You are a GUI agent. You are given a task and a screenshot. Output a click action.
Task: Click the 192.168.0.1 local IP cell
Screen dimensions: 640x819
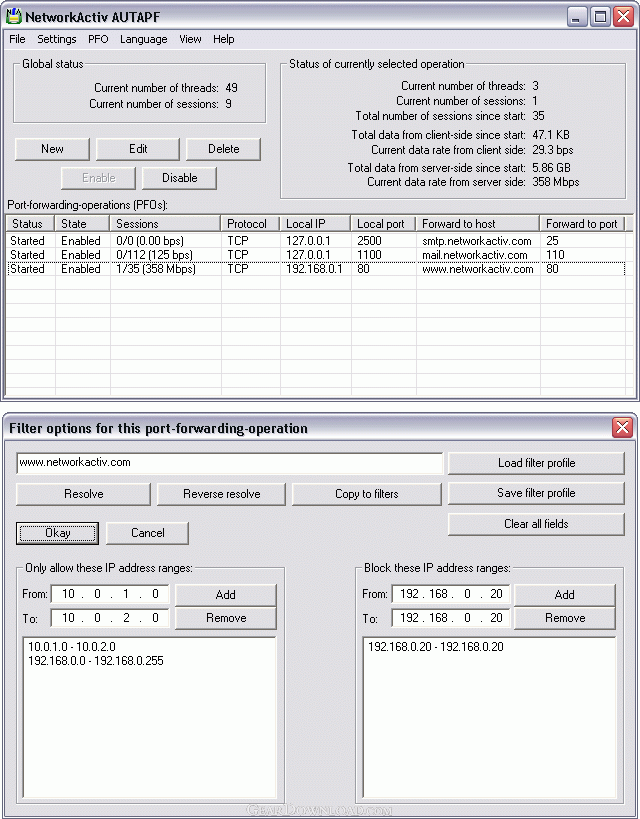314,269
